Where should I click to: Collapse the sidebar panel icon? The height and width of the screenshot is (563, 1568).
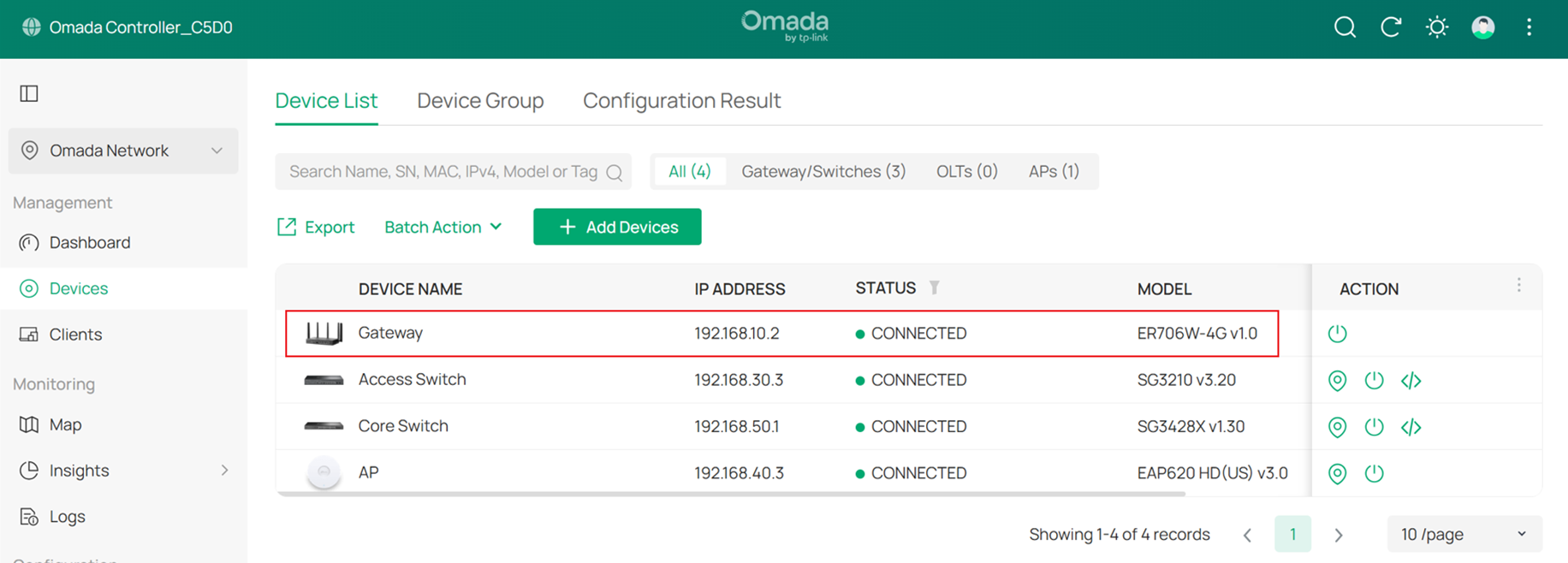[29, 93]
